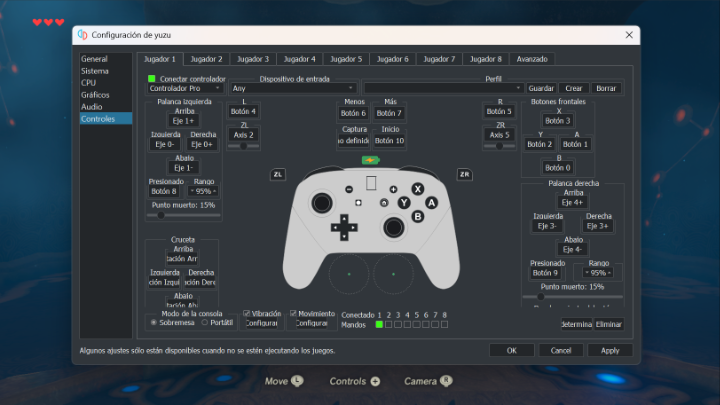
Task: Click the Cancel button
Action: pos(561,350)
